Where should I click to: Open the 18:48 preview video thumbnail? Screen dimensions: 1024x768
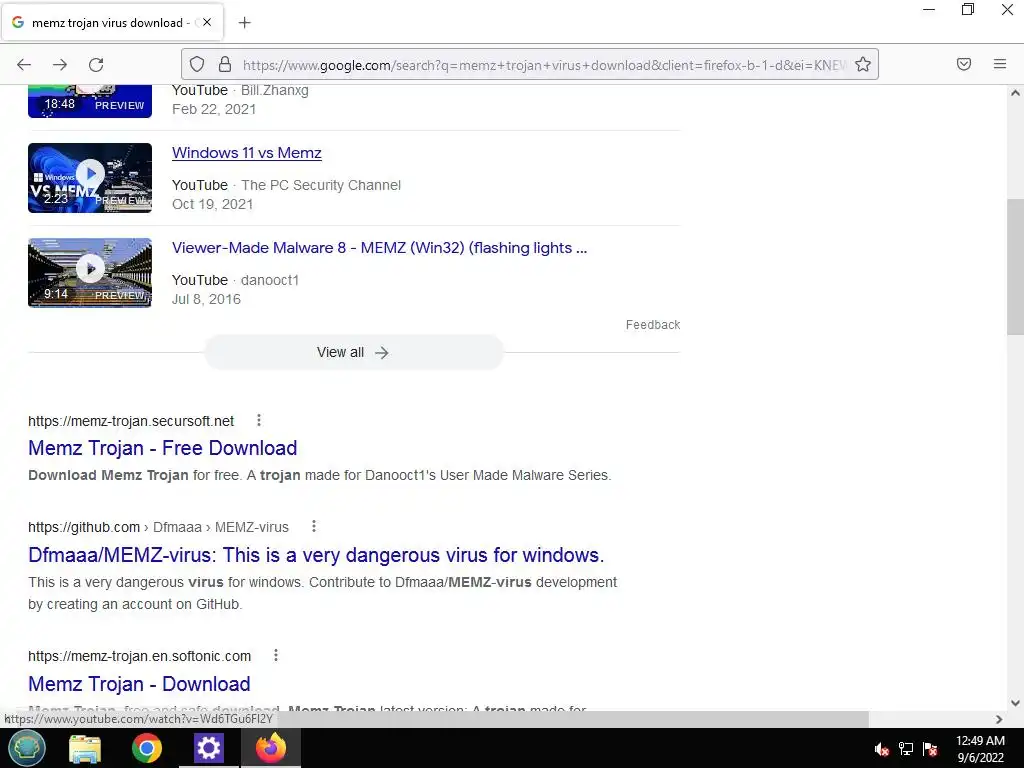[90, 101]
